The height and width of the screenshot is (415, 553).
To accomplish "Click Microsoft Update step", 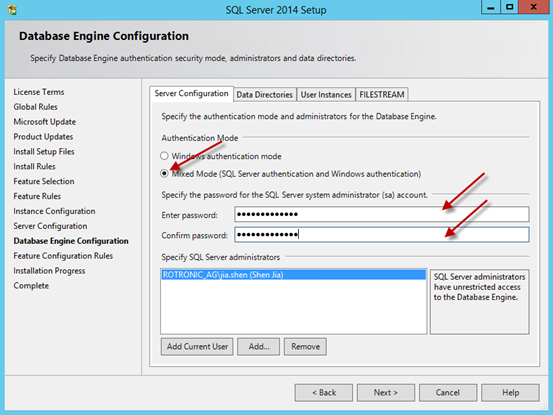I will [45, 122].
